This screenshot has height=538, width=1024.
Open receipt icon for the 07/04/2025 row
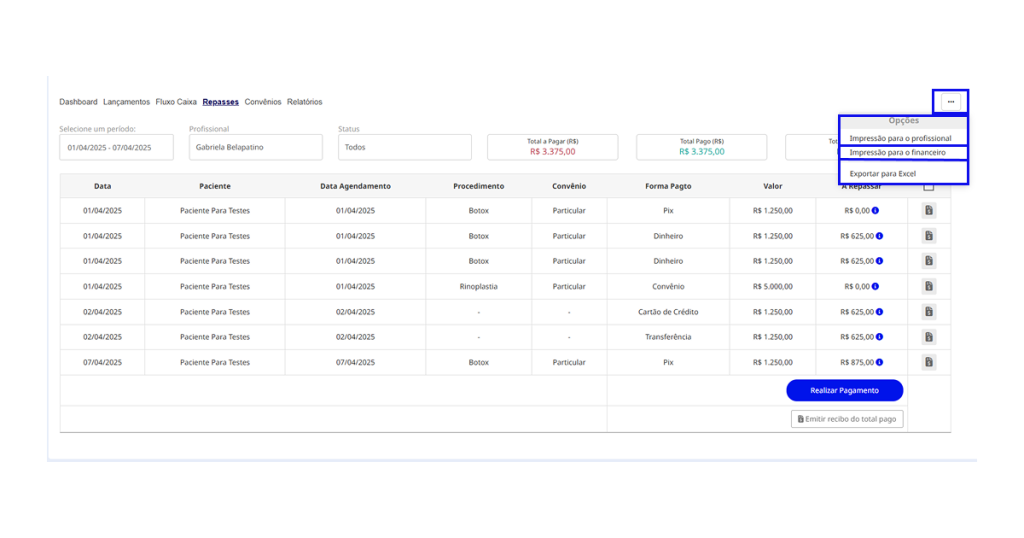click(929, 362)
